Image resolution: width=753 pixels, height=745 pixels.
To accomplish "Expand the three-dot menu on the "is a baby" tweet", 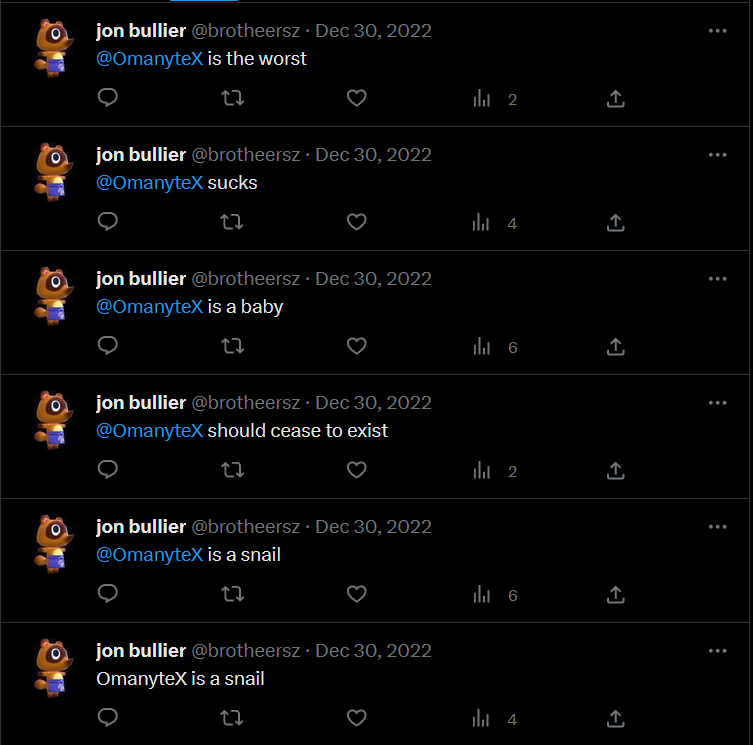I will 717,279.
